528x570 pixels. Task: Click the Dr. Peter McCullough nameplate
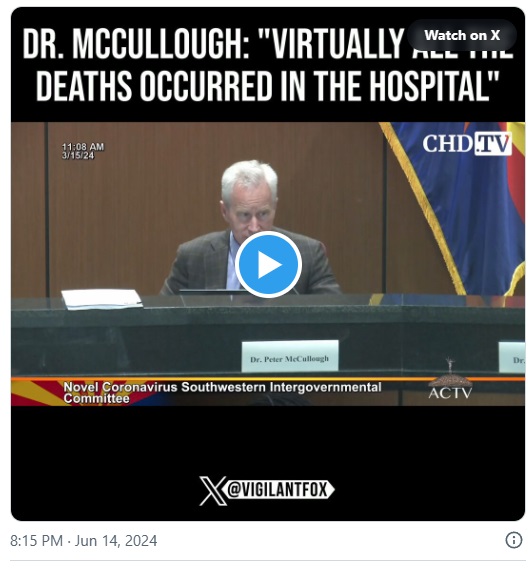click(290, 356)
